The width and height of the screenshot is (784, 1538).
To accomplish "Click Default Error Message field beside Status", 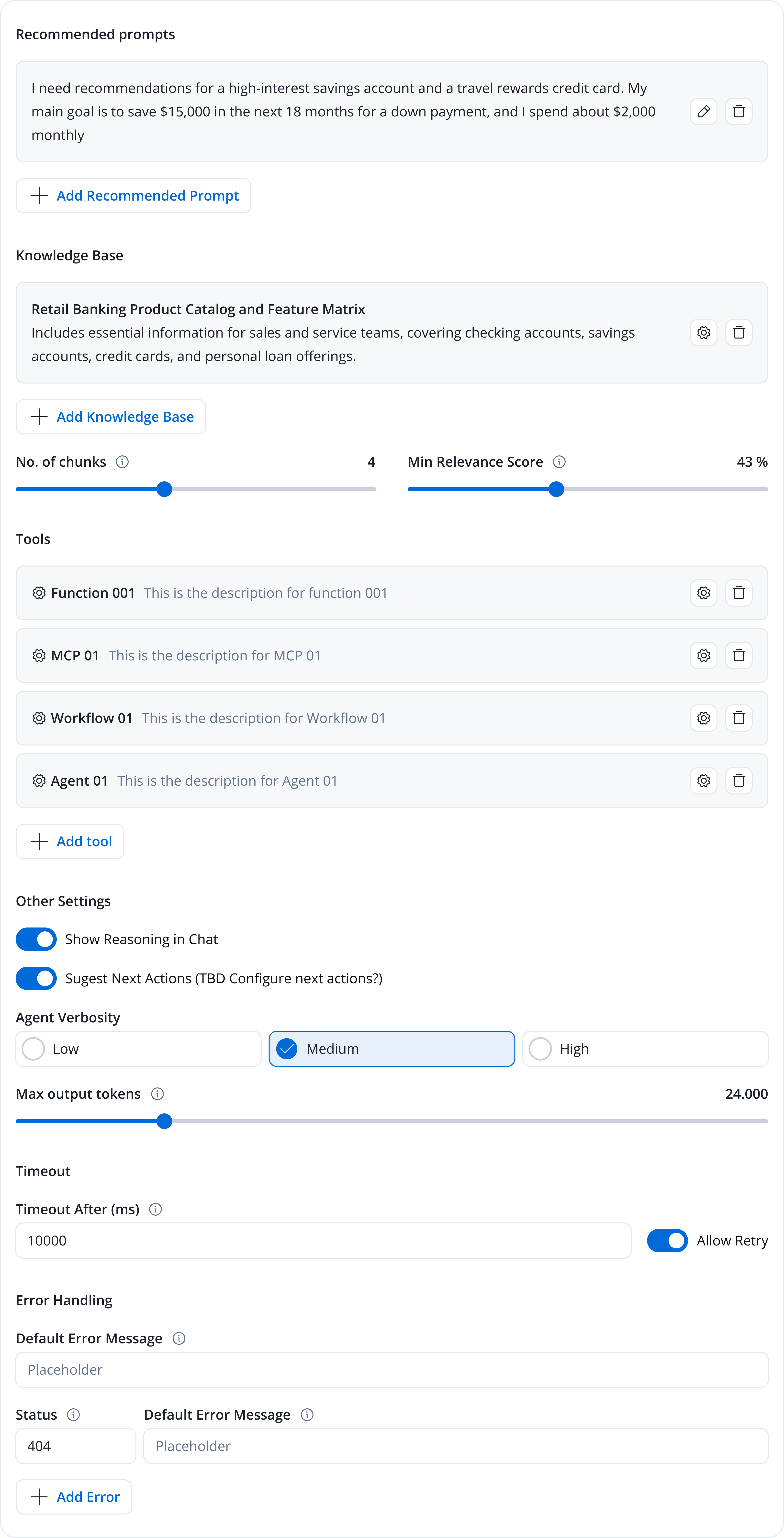I will point(456,1446).
